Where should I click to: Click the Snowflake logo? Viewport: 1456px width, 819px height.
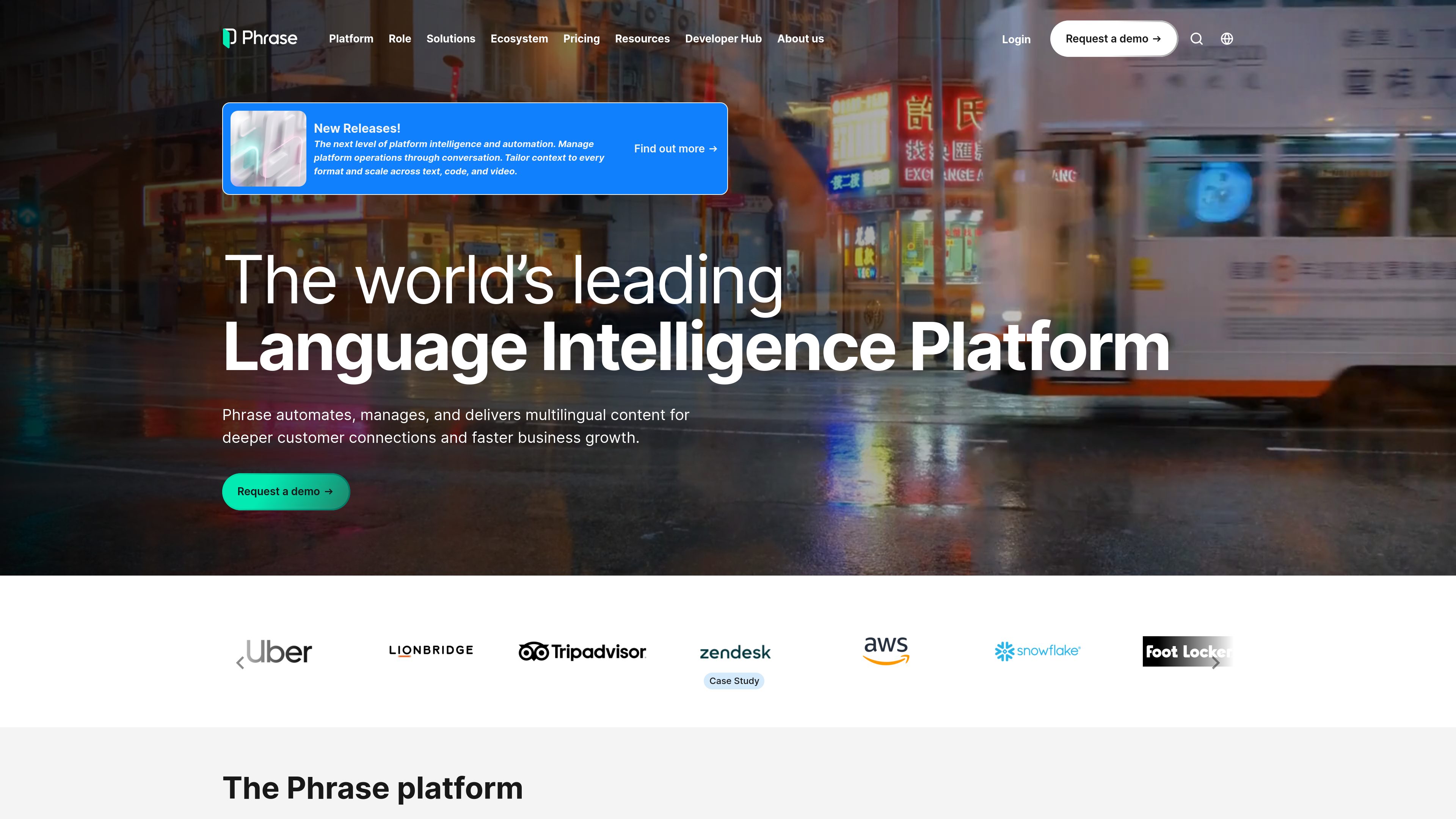[1037, 651]
